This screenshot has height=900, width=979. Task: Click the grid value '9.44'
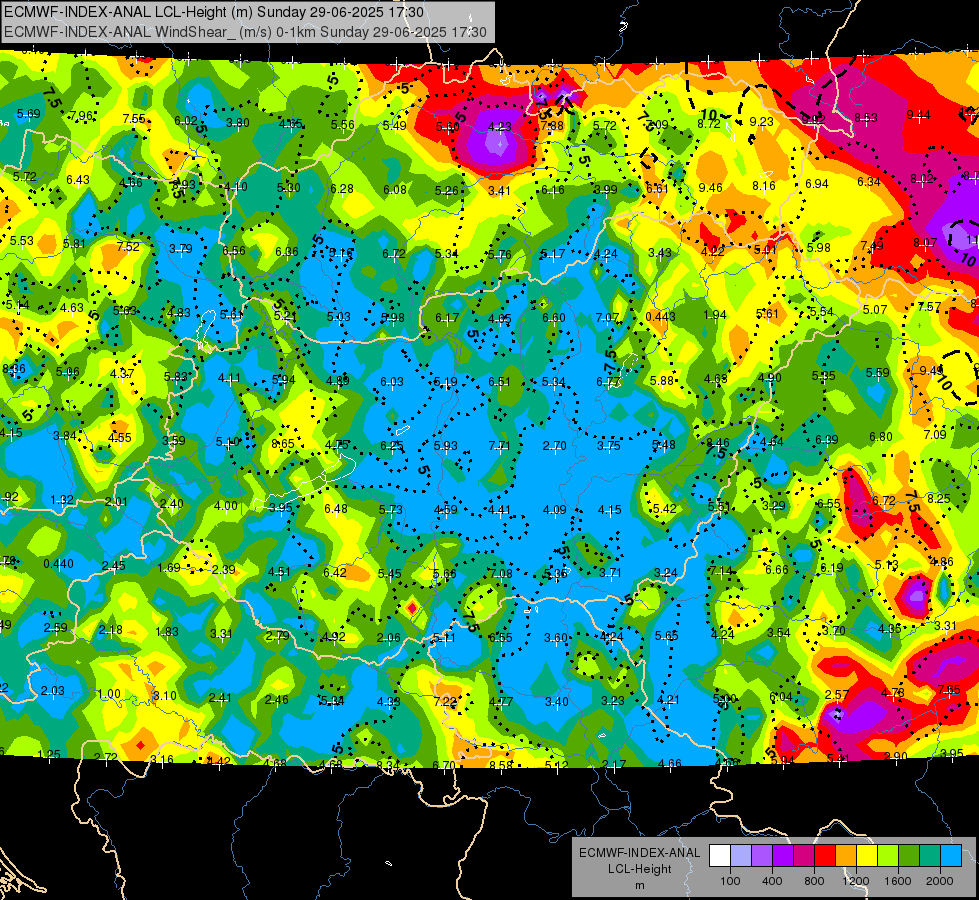918,114
